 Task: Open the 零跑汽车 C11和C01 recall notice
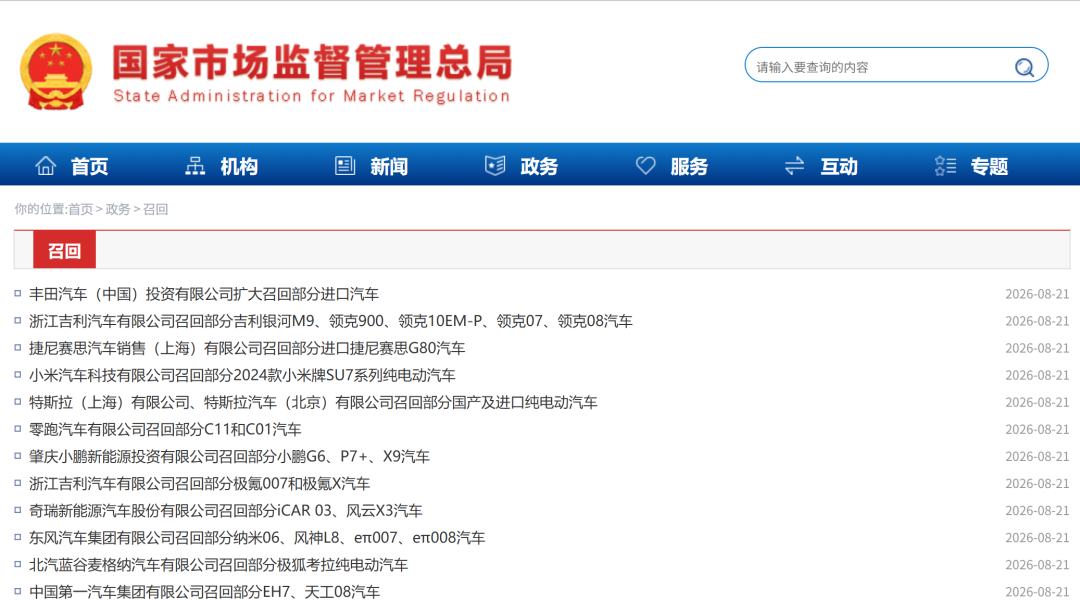[x=165, y=429]
